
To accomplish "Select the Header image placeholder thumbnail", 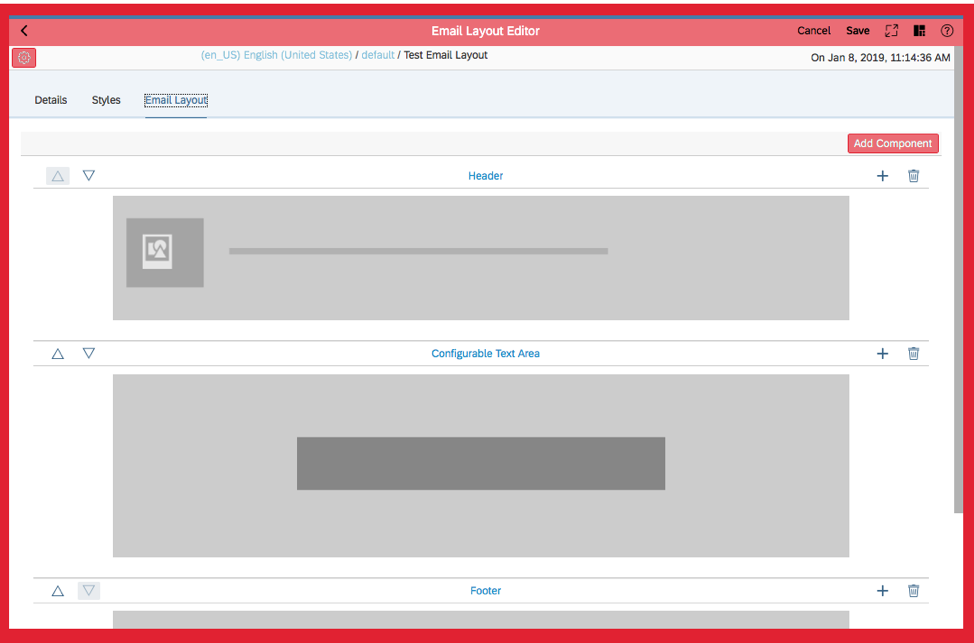I will 165,252.
